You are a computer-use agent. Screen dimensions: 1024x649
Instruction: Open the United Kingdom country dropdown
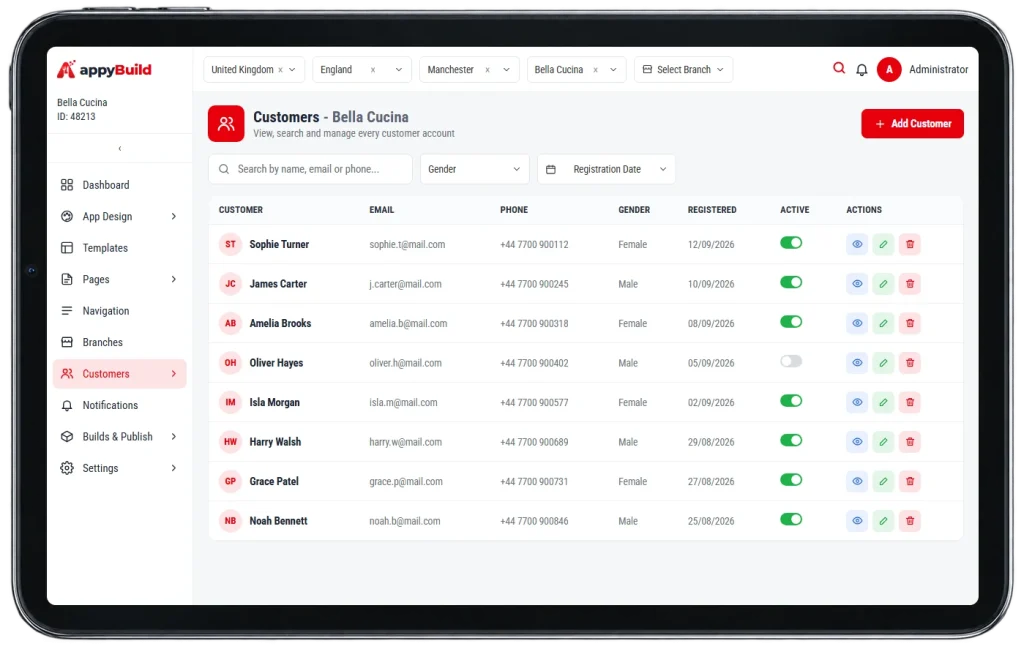[x=254, y=69]
